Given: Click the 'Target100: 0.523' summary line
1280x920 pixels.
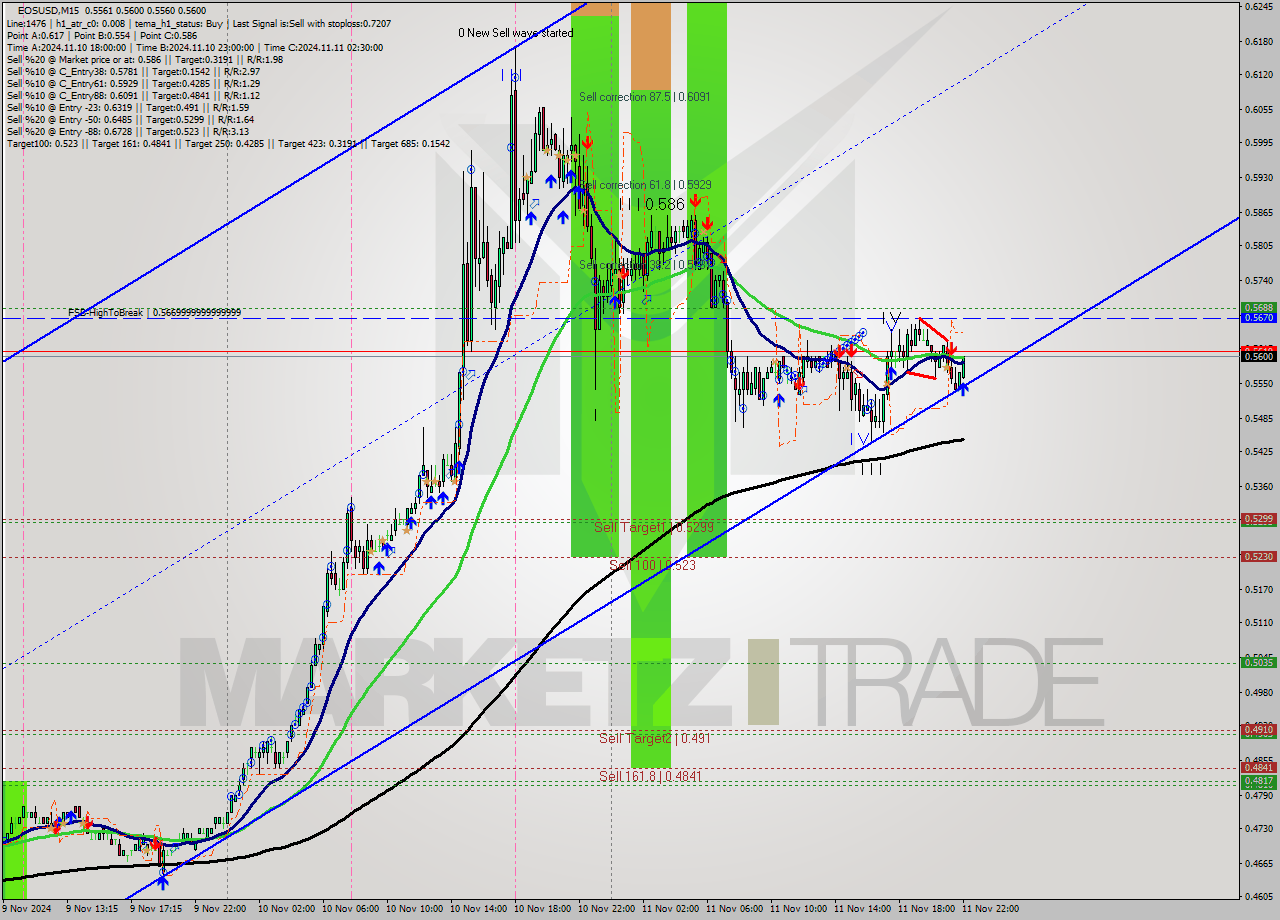Looking at the screenshot, I should tap(228, 144).
